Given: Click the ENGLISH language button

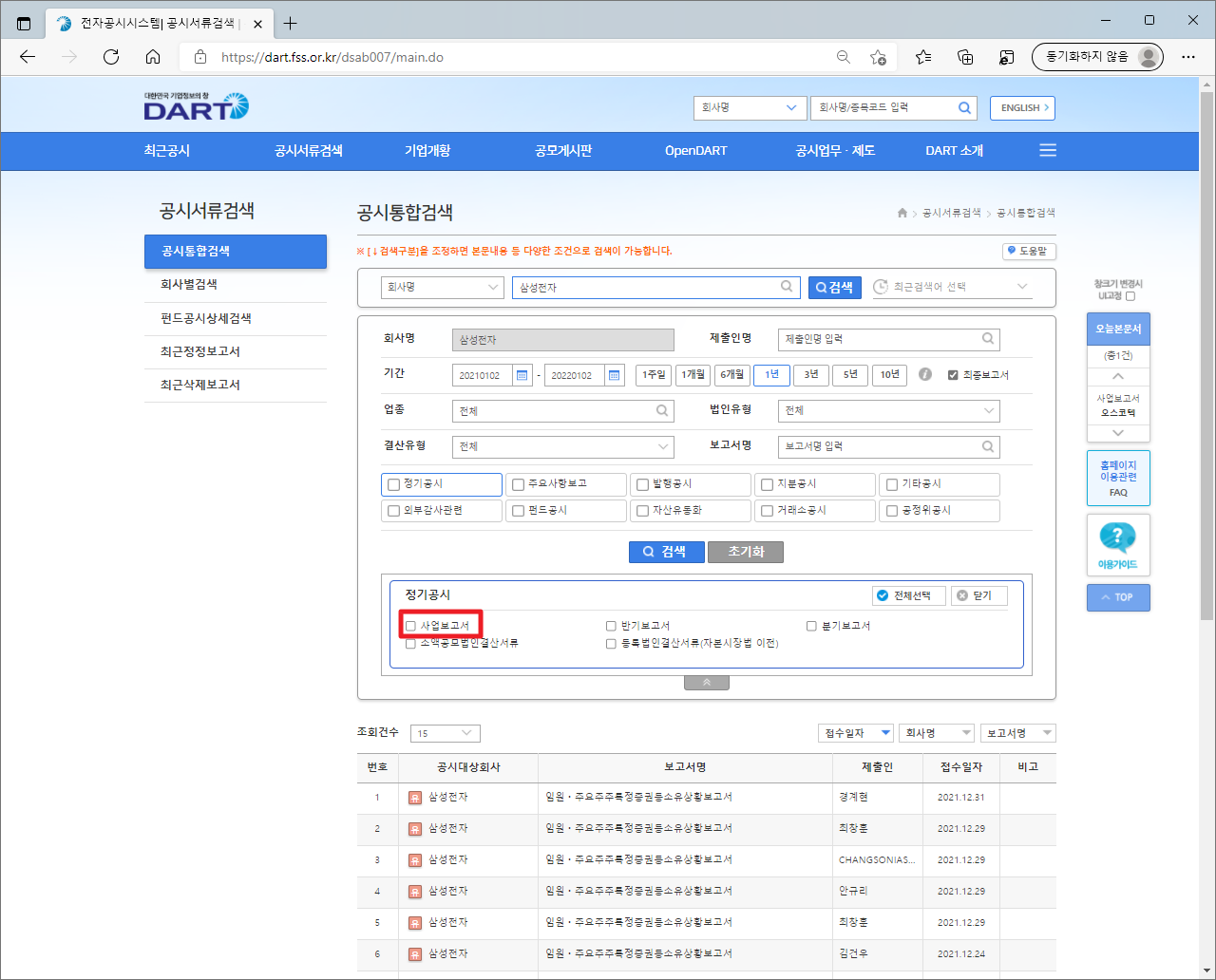Looking at the screenshot, I should (1022, 108).
